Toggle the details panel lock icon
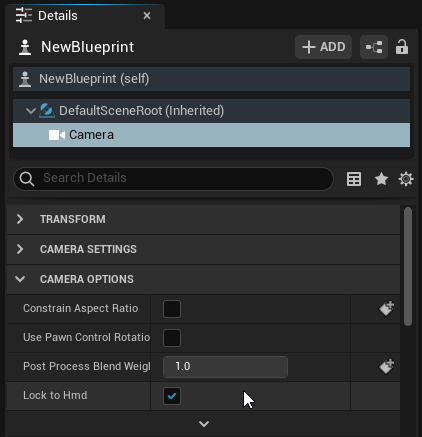This screenshot has height=437, width=422. pos(402,47)
